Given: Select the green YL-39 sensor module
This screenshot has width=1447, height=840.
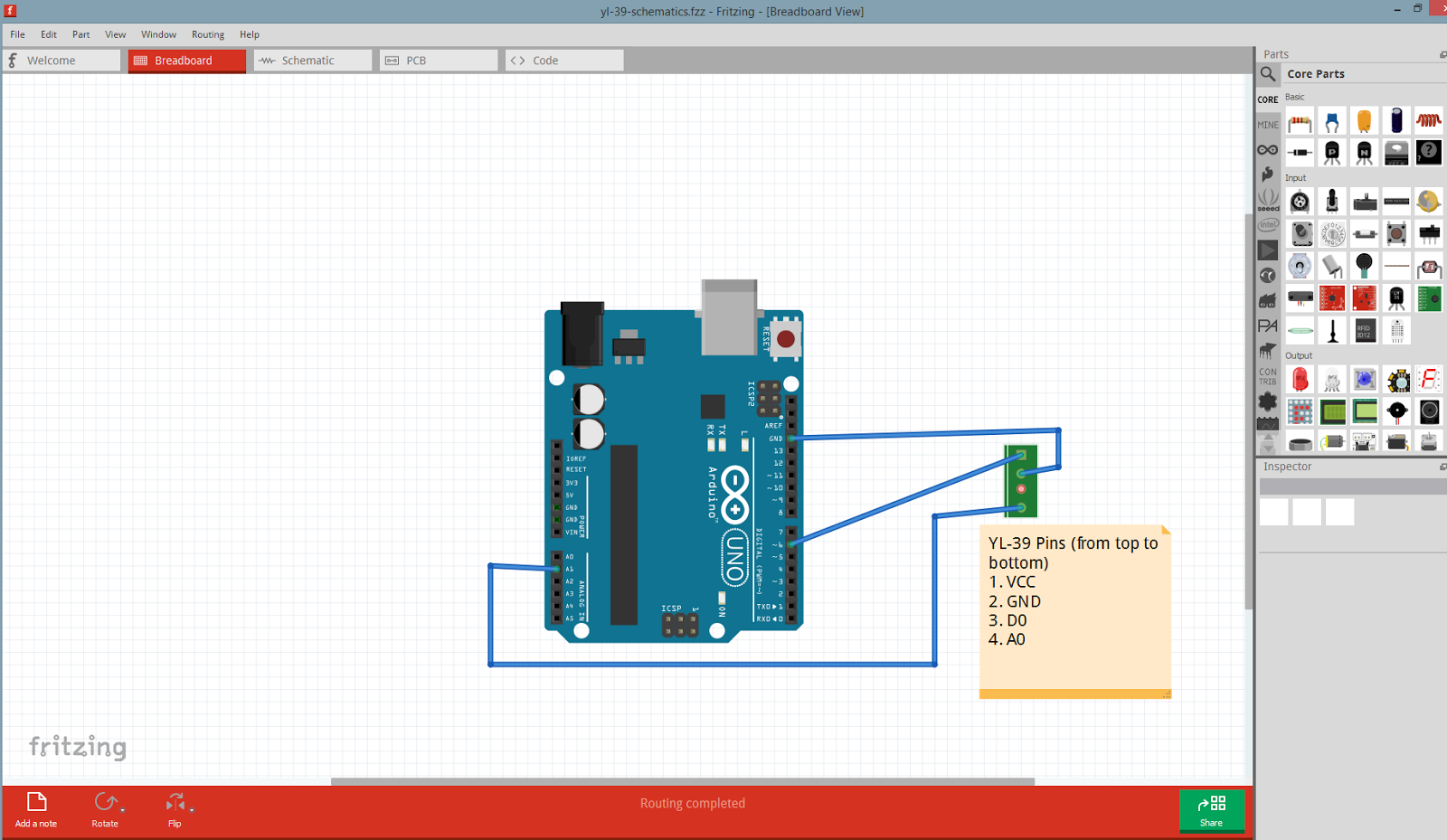Looking at the screenshot, I should point(1021,481).
